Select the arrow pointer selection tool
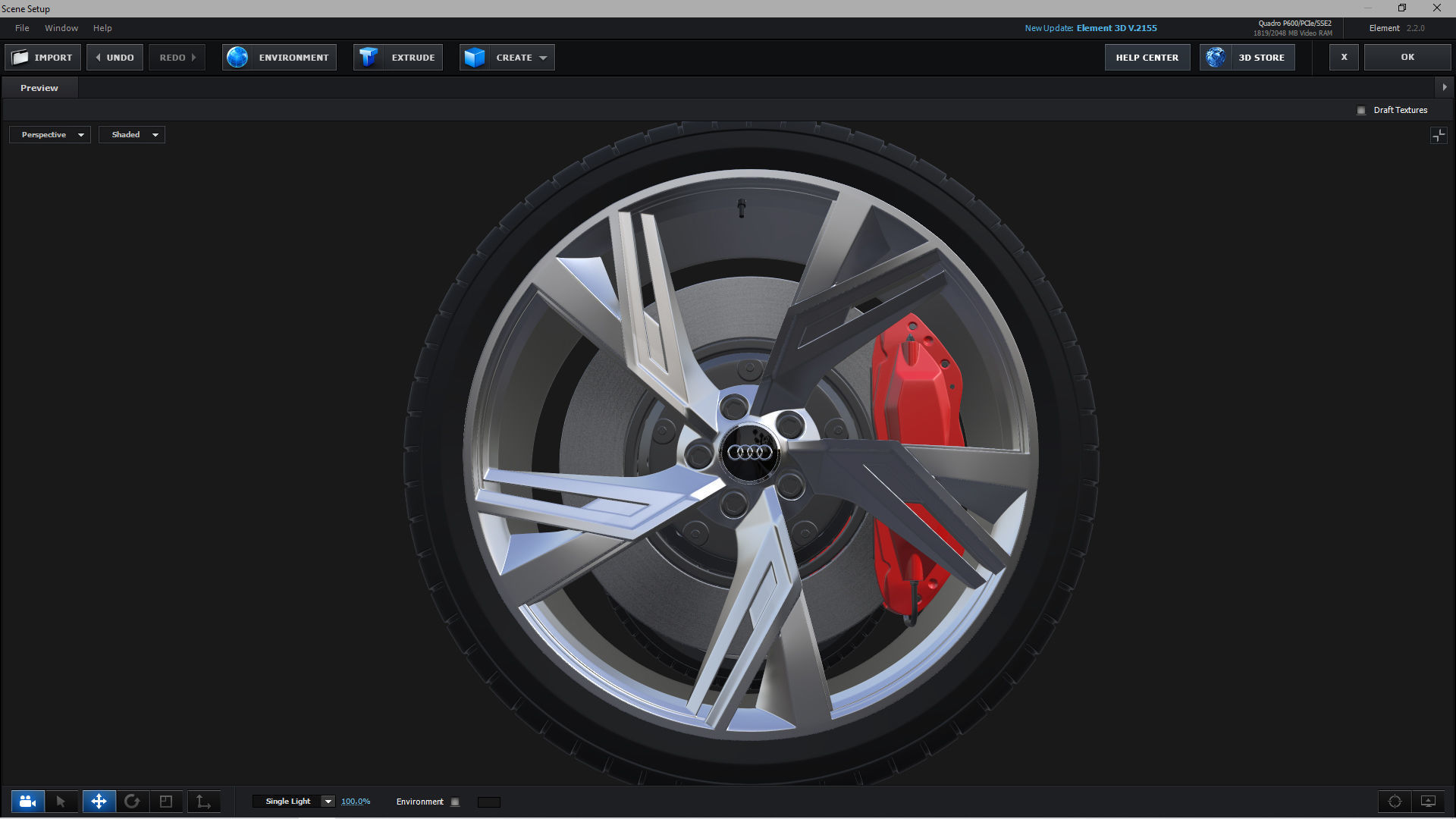The width and height of the screenshot is (1456, 819). 61,802
